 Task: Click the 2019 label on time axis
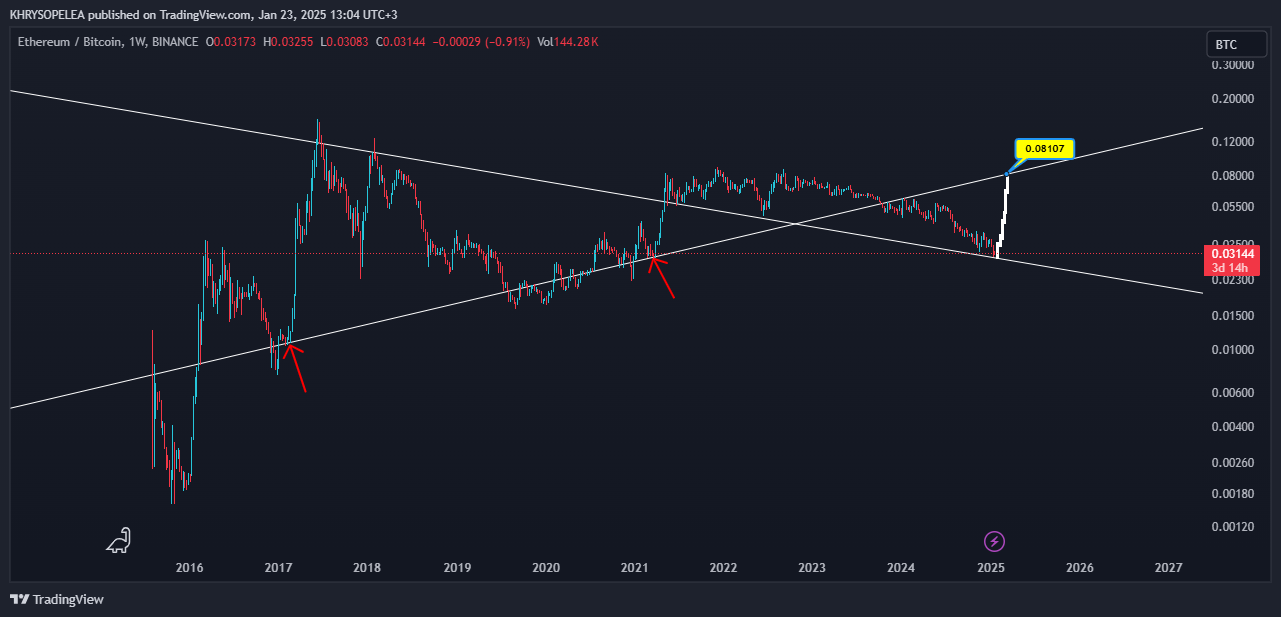coord(457,568)
